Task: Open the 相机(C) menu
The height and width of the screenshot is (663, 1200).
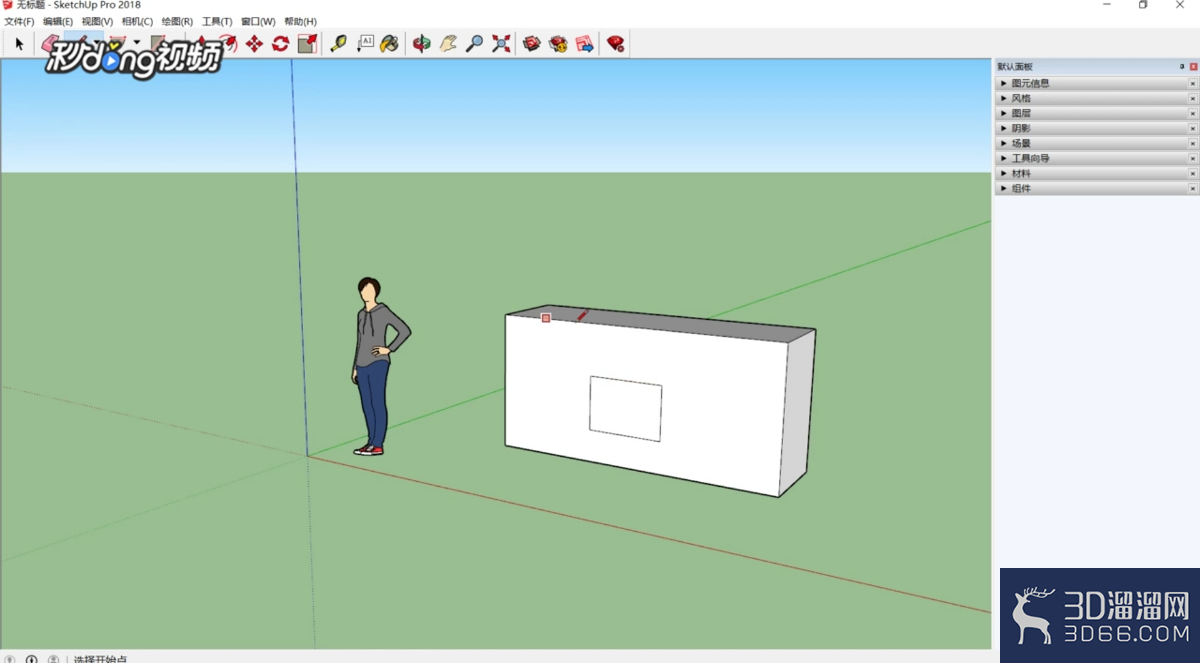Action: (x=137, y=22)
